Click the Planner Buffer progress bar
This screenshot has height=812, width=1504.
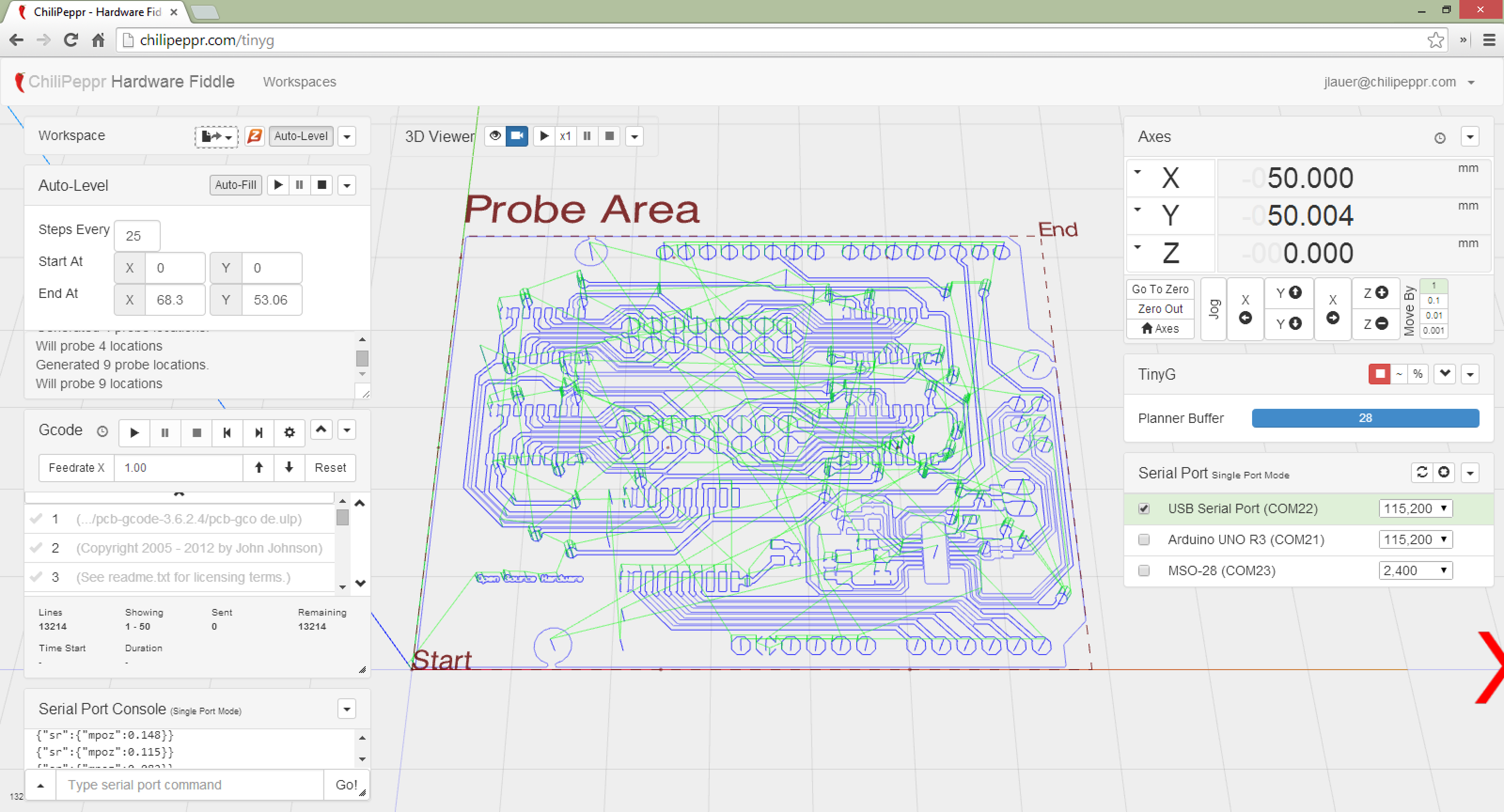click(x=1365, y=418)
